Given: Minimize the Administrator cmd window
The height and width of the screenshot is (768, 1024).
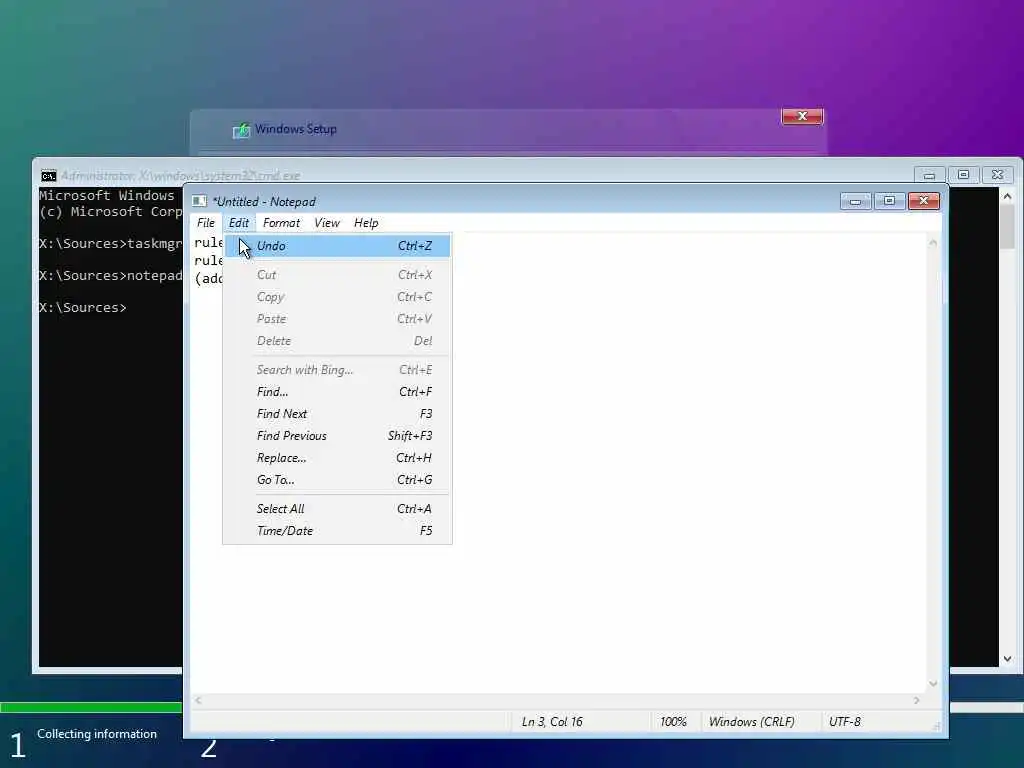Looking at the screenshot, I should (929, 175).
